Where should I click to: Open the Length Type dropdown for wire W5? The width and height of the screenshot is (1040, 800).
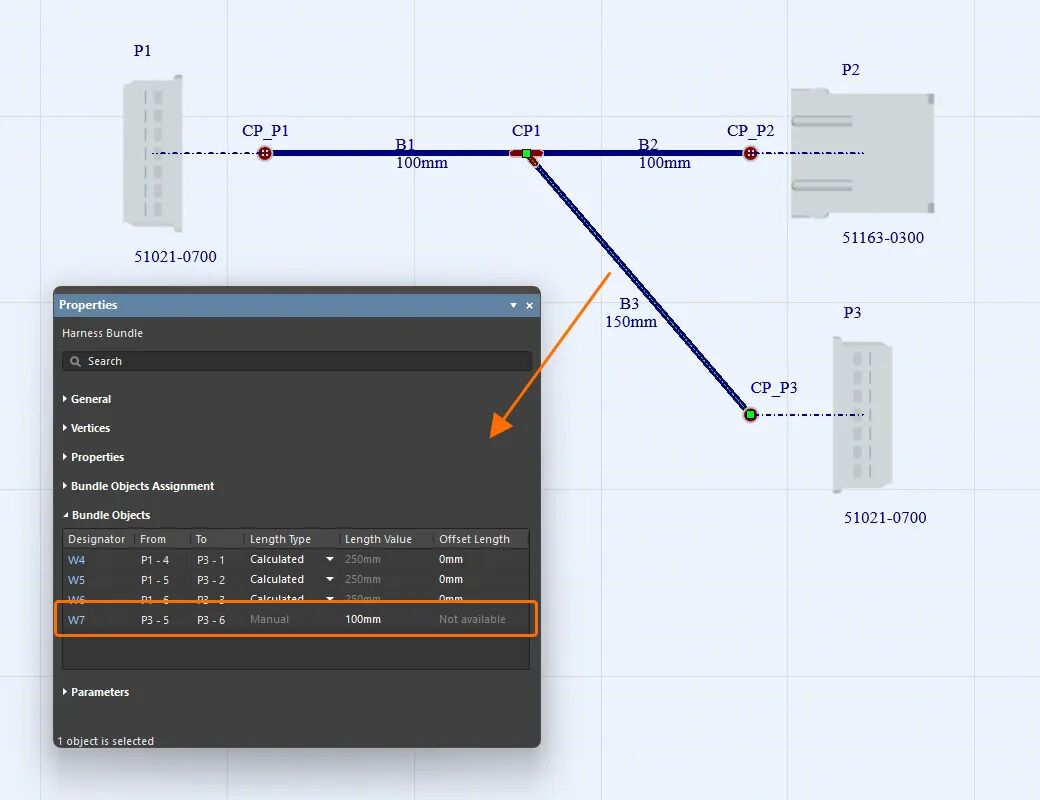(x=329, y=579)
